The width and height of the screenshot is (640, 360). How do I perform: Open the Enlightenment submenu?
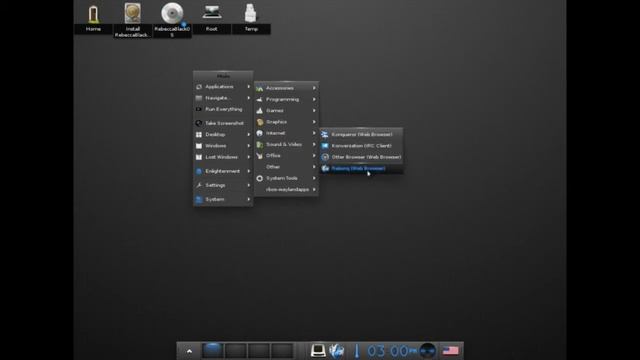pos(223,171)
